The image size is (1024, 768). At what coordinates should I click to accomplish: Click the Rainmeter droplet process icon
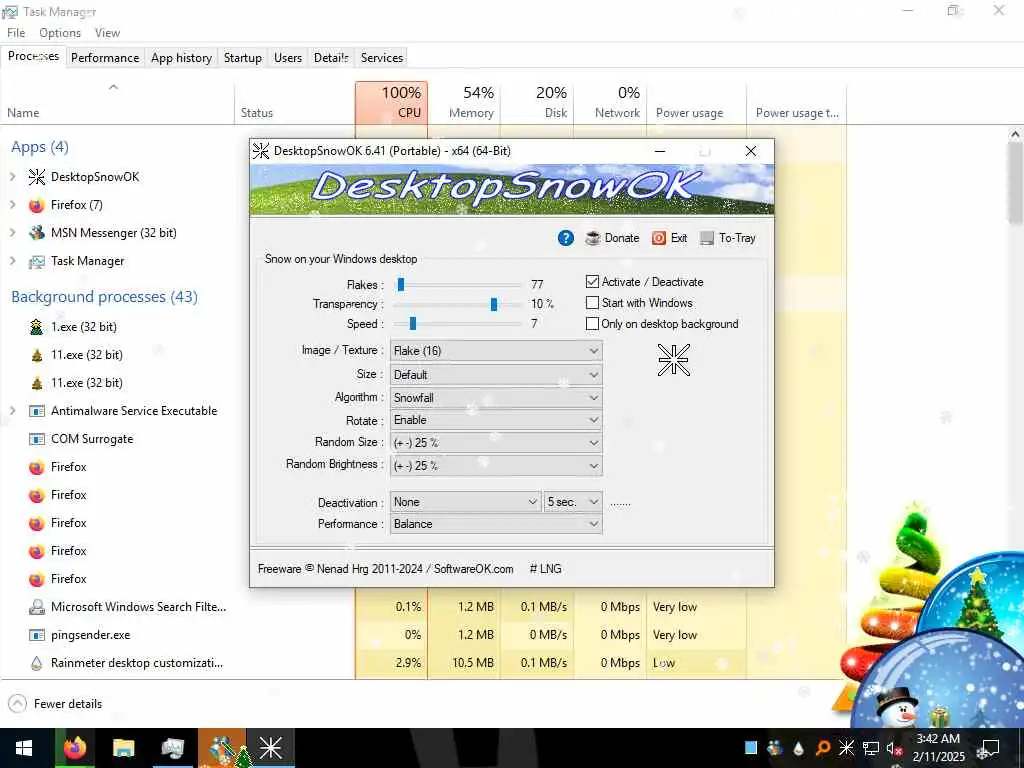click(x=37, y=663)
